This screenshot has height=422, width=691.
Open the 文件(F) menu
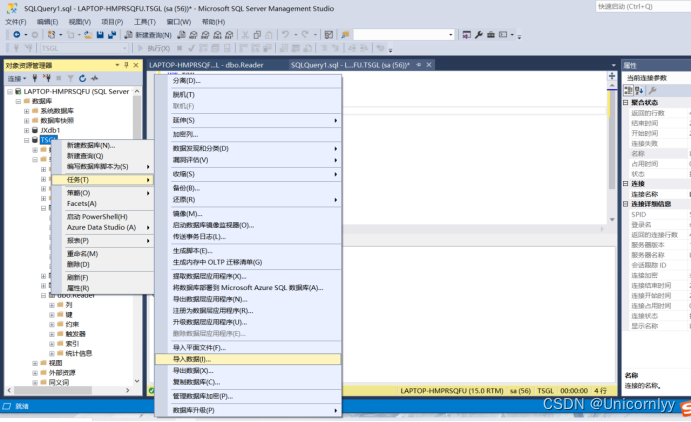(x=16, y=22)
